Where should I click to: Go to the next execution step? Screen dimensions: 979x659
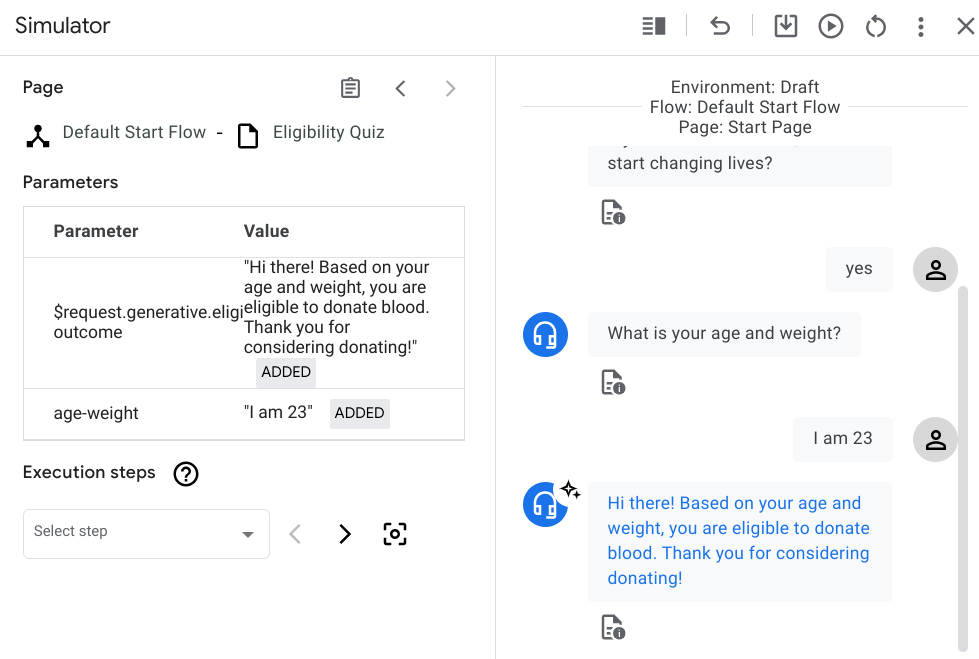click(345, 534)
